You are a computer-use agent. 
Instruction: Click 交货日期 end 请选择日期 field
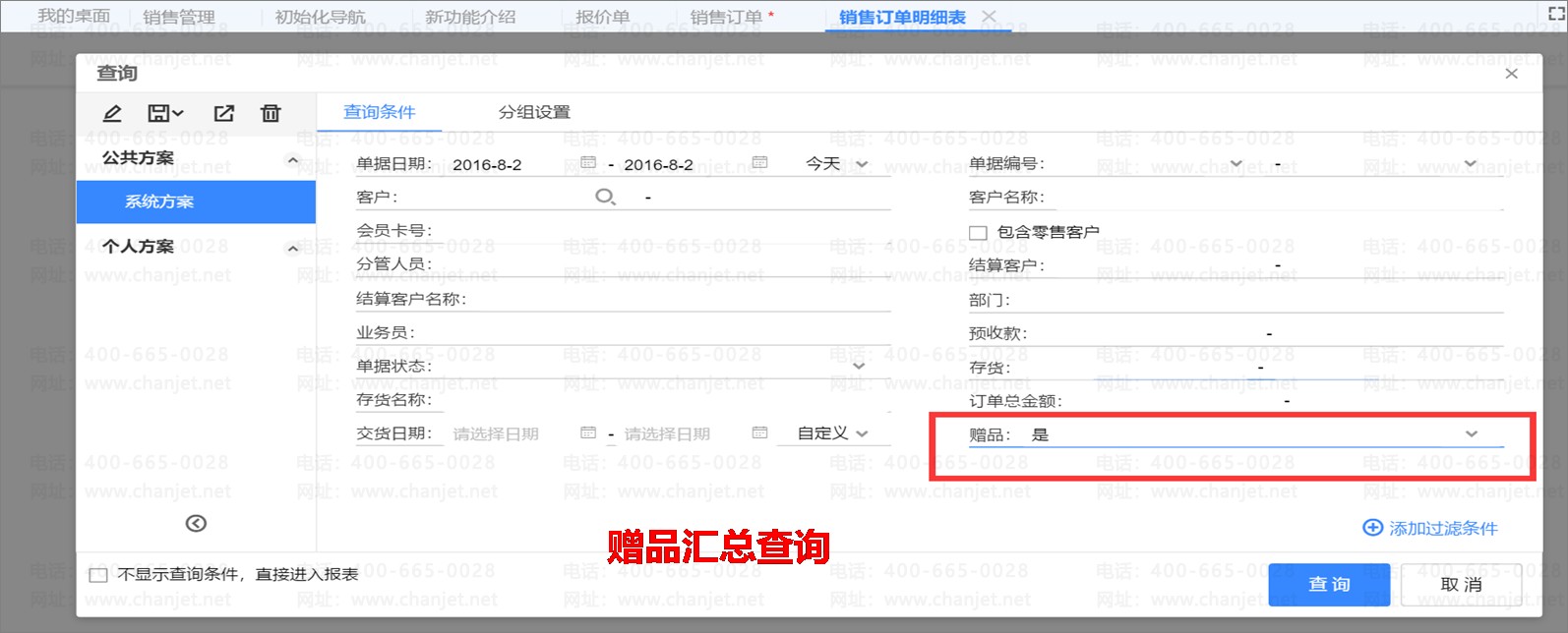[x=667, y=433]
